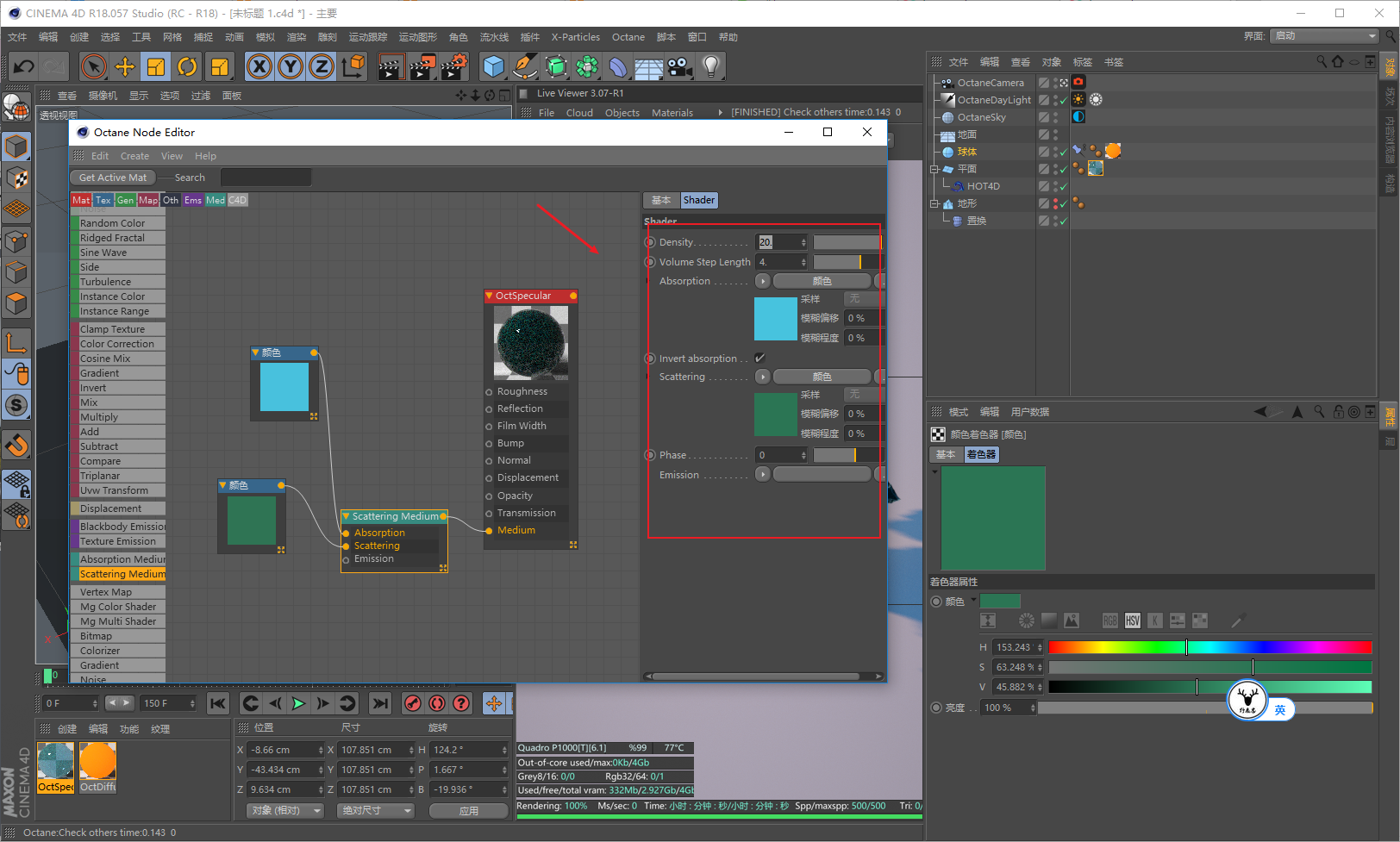Click the Array generator green icon
Screen dimensions: 1400x842
coord(586,66)
